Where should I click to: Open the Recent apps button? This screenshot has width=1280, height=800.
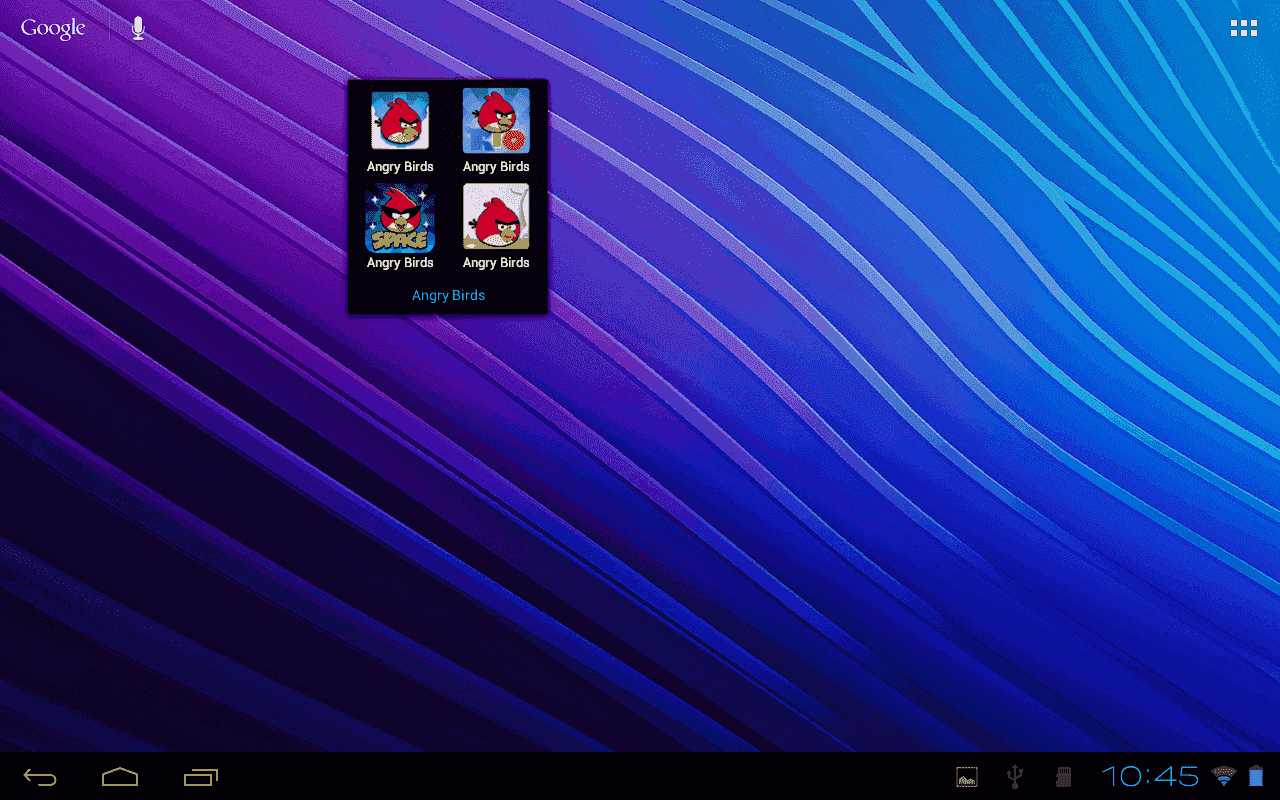pyautogui.click(x=201, y=777)
